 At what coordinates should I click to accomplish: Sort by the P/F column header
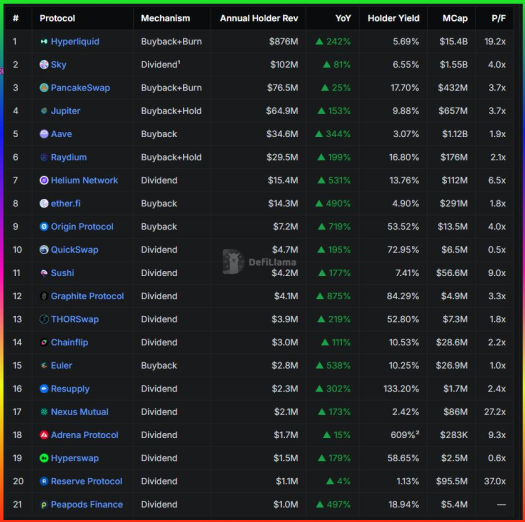click(498, 18)
